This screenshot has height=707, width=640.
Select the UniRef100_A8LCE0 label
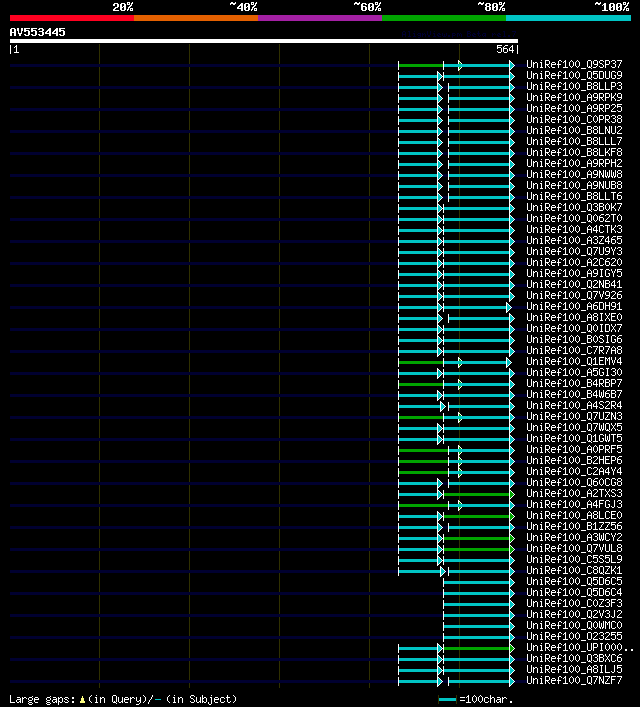click(x=574, y=515)
